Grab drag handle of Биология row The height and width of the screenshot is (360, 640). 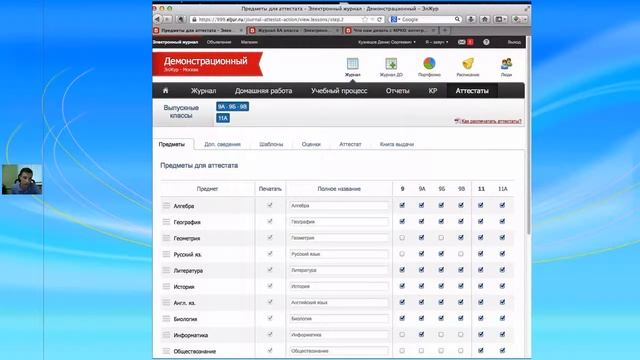(166, 318)
